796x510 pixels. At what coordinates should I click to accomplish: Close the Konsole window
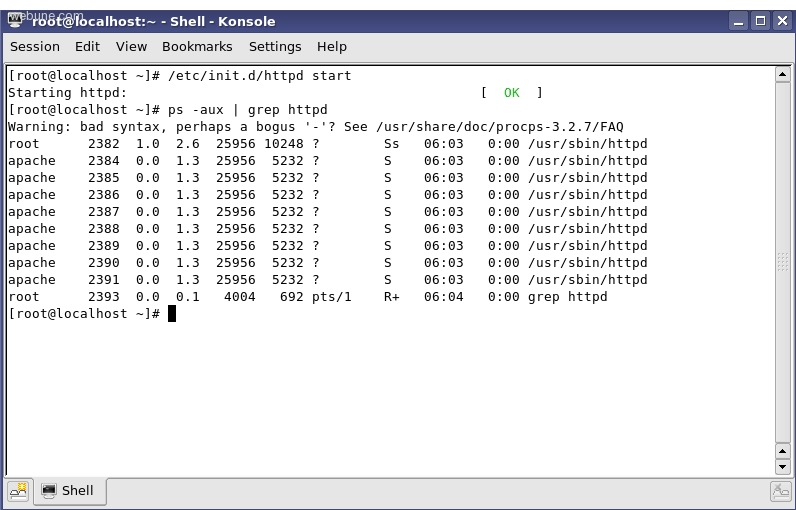(782, 21)
